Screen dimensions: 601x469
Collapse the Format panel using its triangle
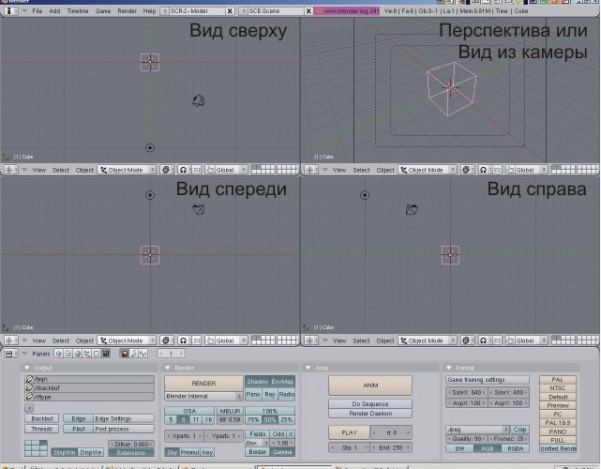[447, 367]
